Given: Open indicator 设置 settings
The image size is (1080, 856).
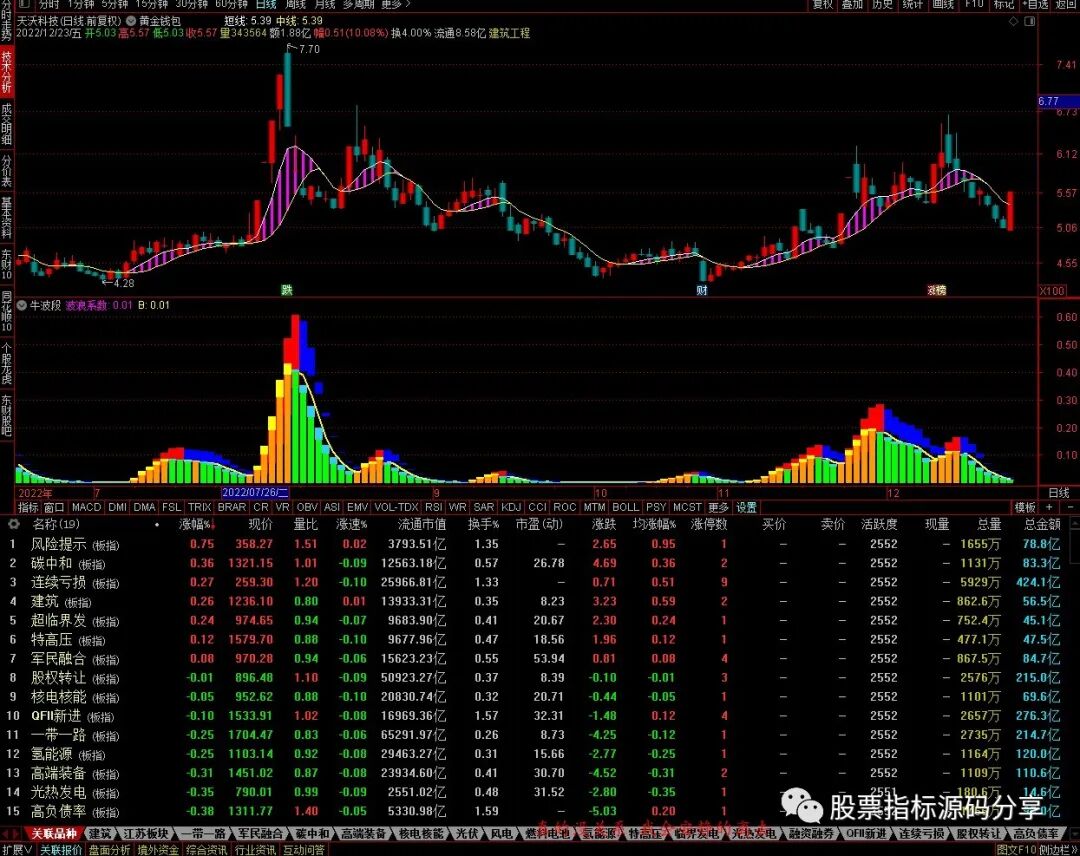Looking at the screenshot, I should click(747, 507).
